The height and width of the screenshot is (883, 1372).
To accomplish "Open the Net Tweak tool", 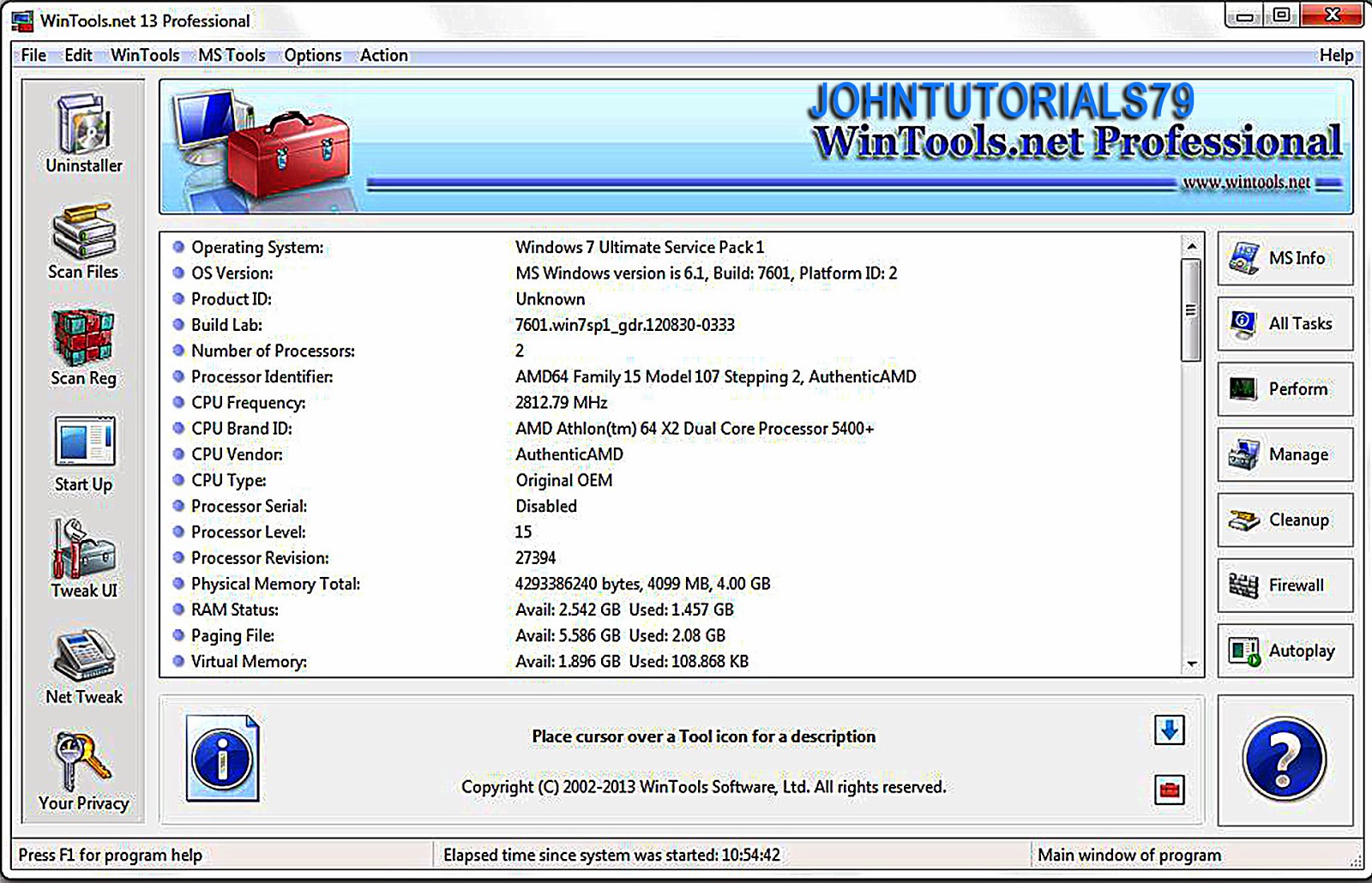I will pos(84,666).
